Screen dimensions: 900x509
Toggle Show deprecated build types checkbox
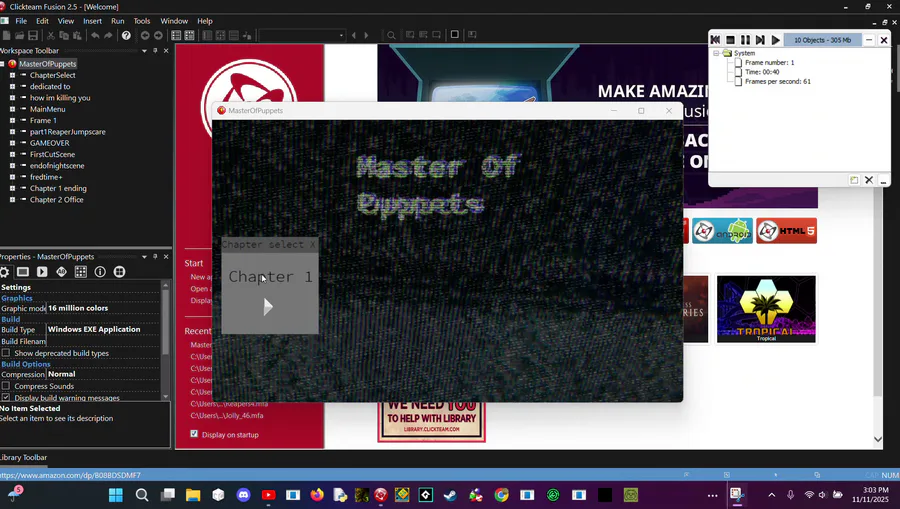(6, 353)
